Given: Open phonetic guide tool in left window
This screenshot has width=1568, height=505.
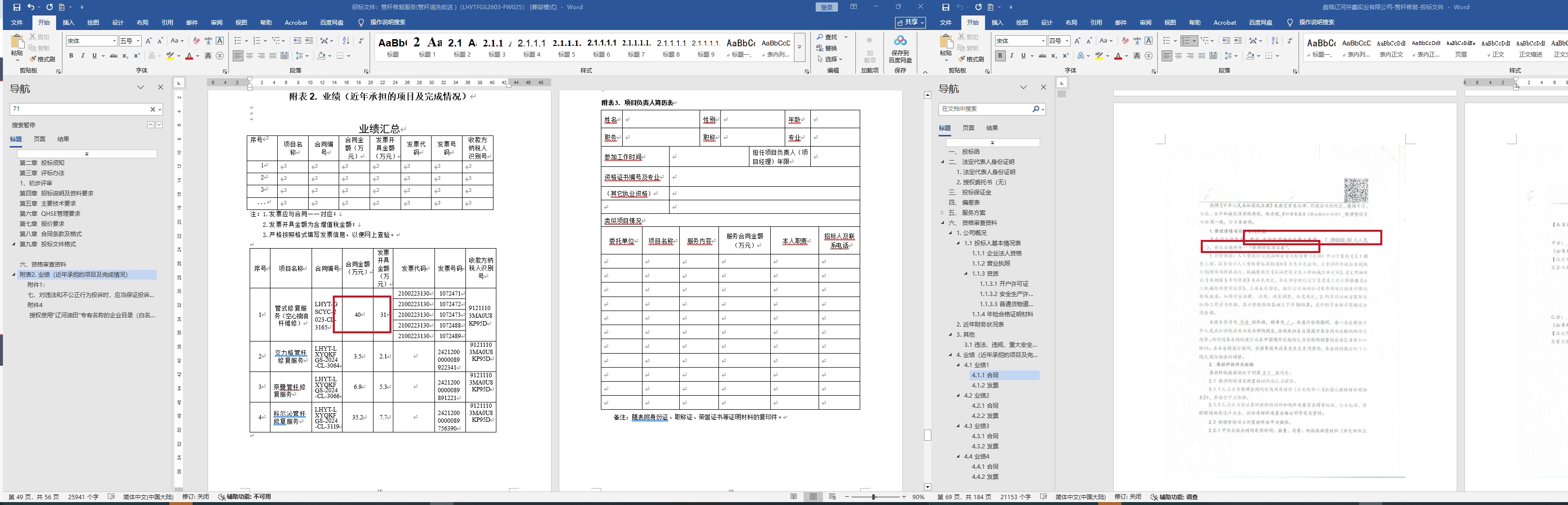Looking at the screenshot, I should (x=208, y=41).
